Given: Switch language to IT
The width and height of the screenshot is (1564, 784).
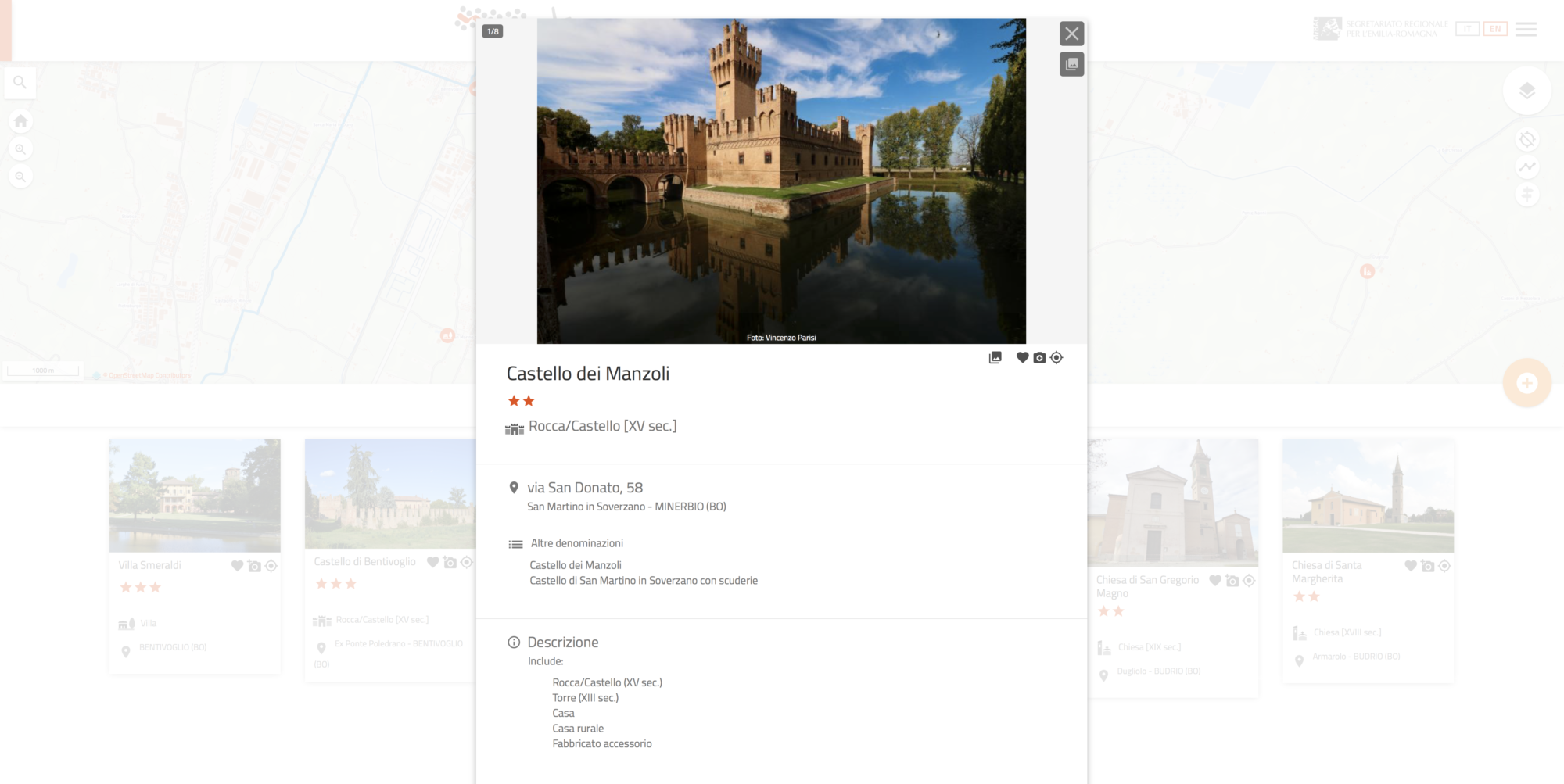Looking at the screenshot, I should click(1467, 29).
